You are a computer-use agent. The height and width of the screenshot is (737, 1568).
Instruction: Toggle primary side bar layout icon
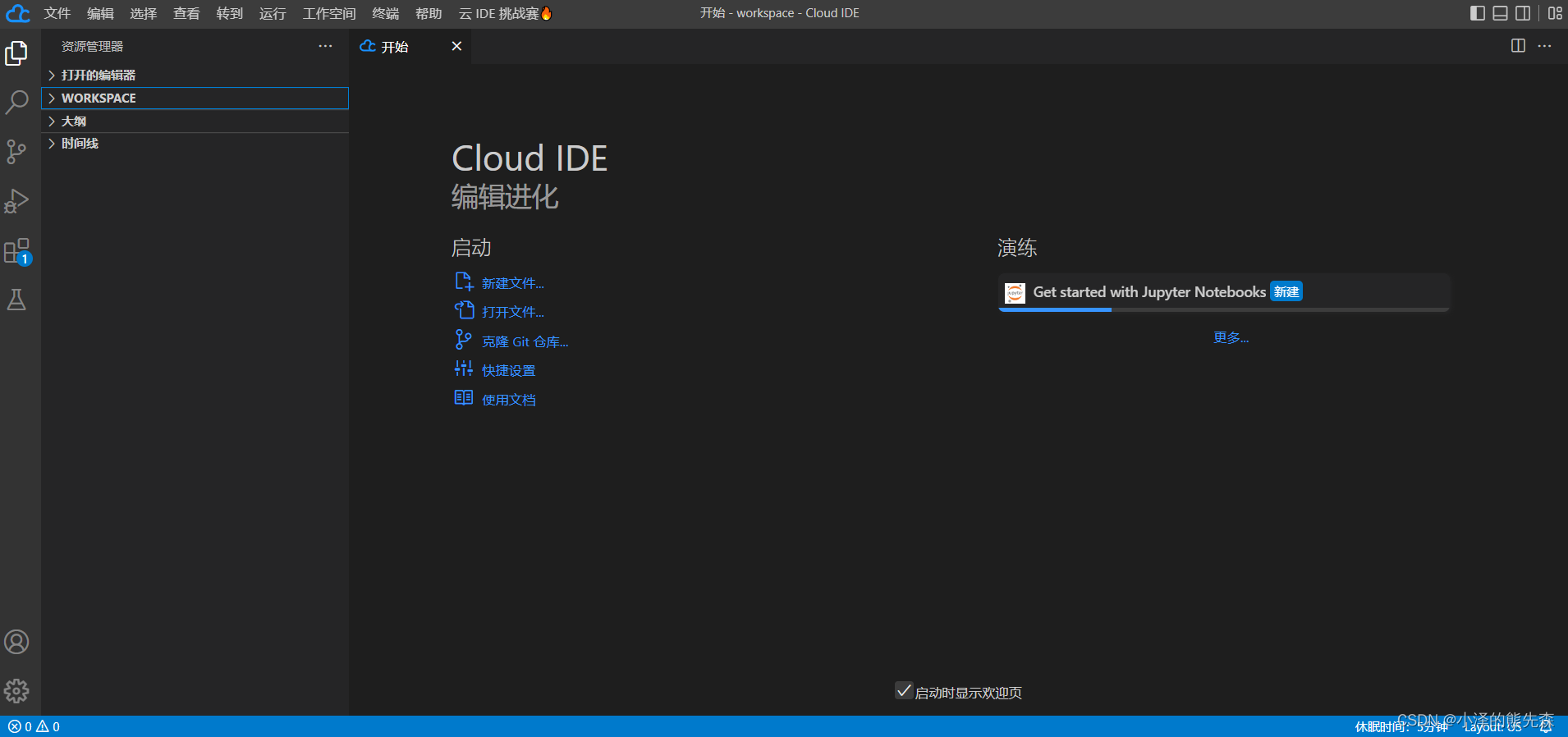1478,13
